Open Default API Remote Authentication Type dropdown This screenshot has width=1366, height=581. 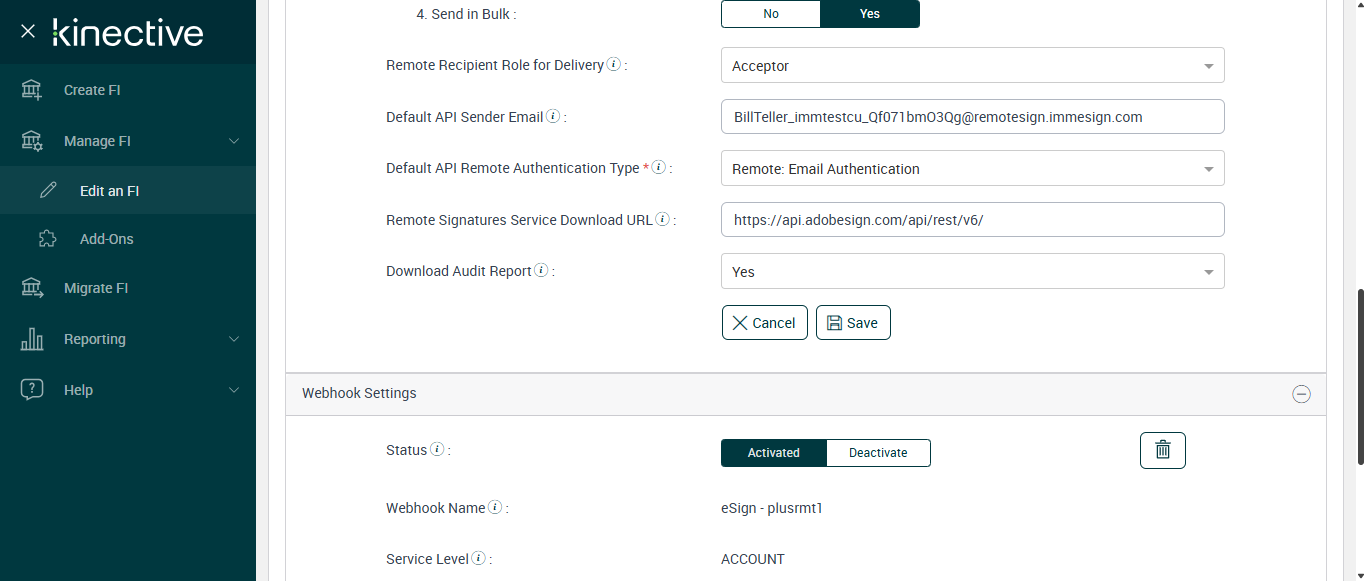click(x=972, y=169)
